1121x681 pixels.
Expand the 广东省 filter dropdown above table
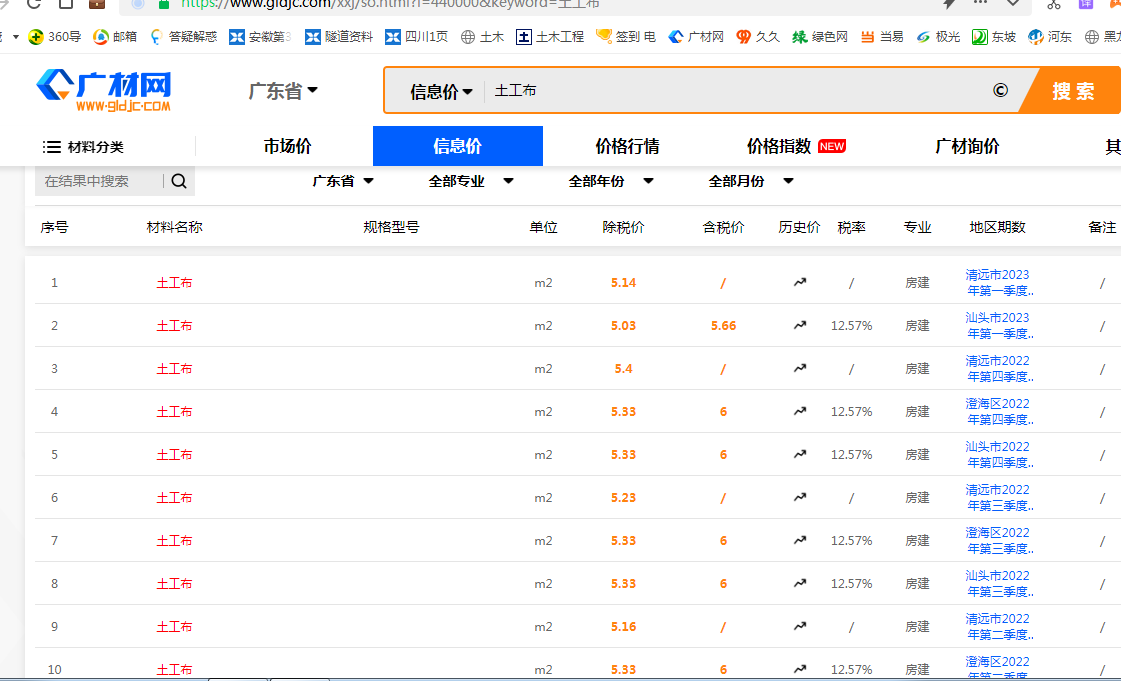point(343,182)
